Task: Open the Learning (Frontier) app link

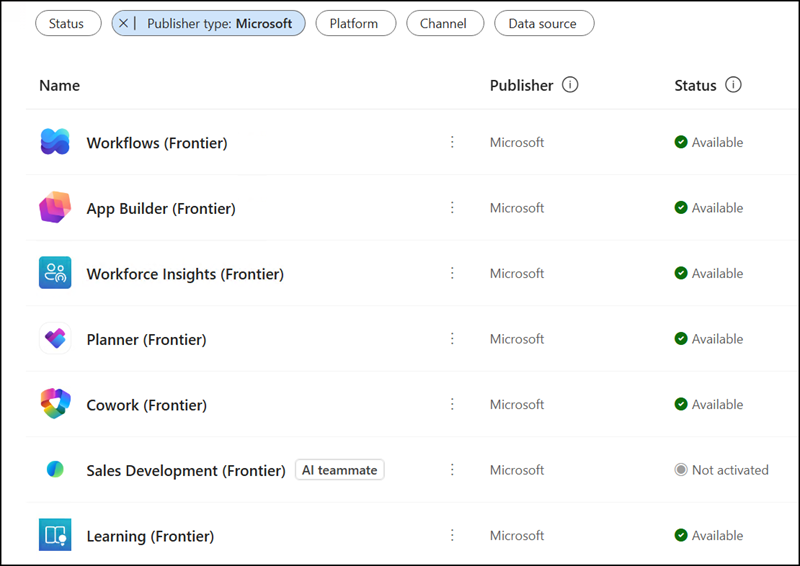Action: [x=150, y=536]
